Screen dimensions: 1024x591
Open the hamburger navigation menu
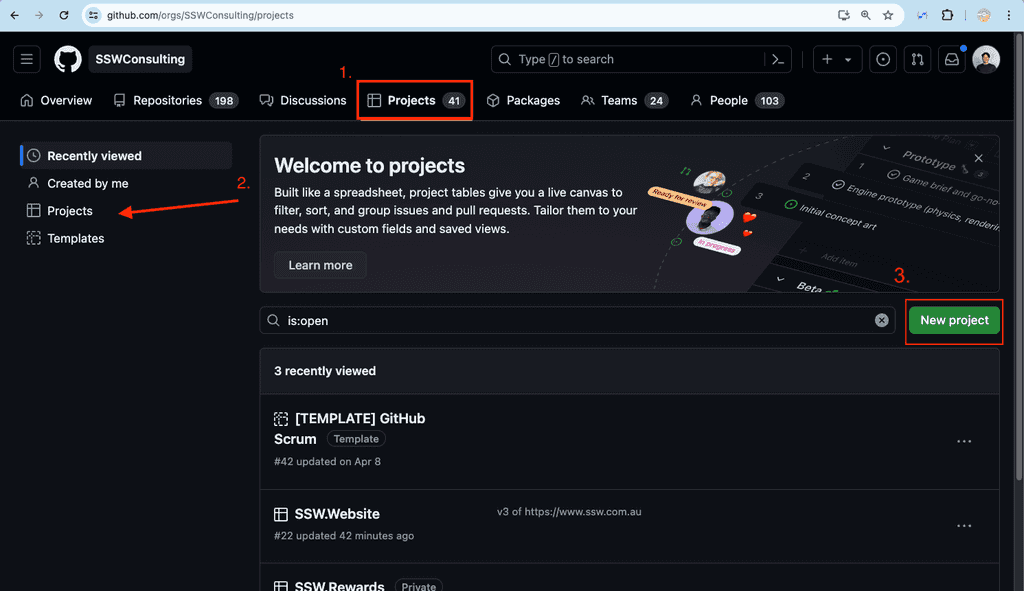point(26,59)
